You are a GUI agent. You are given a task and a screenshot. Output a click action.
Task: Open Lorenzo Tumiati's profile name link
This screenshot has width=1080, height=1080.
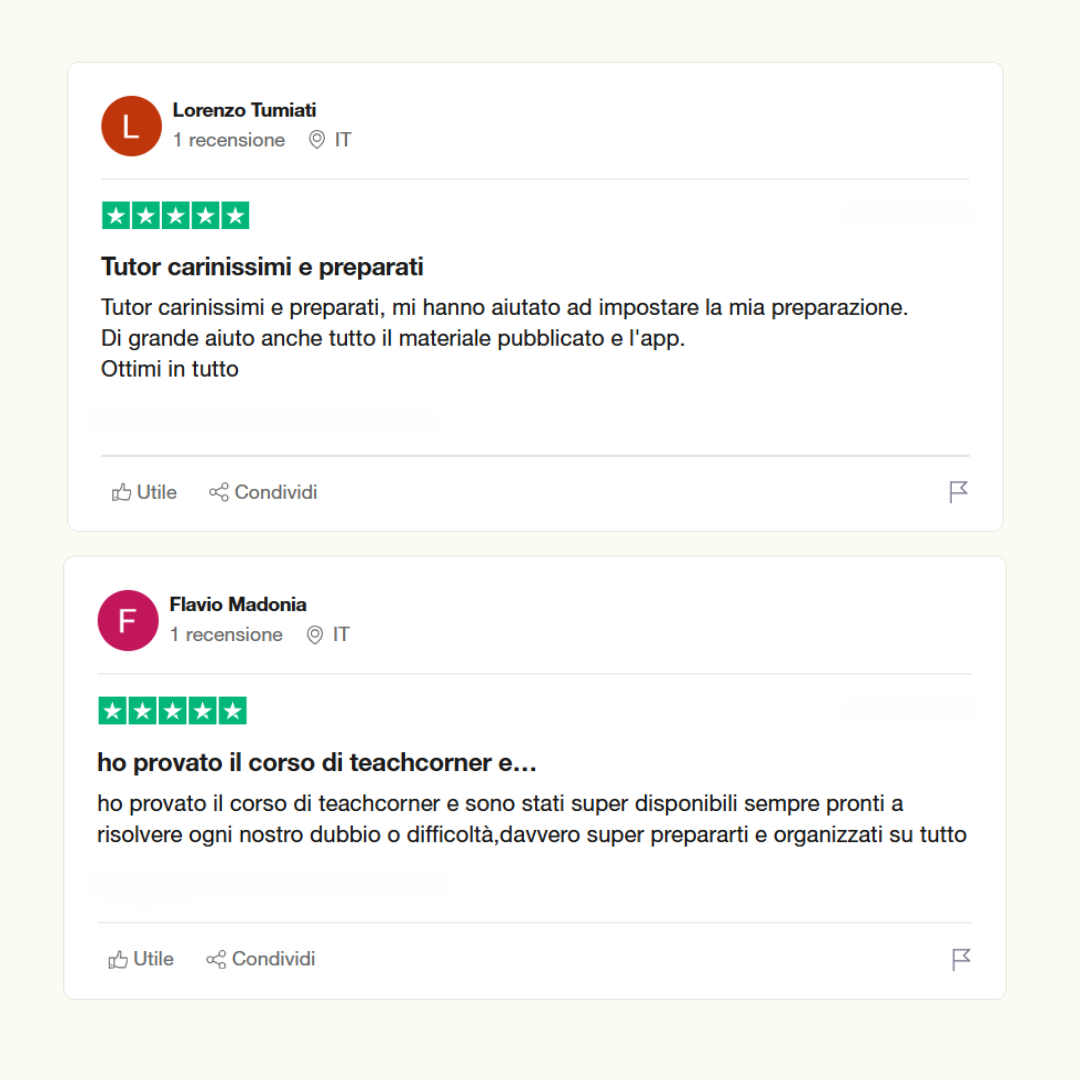click(x=245, y=110)
